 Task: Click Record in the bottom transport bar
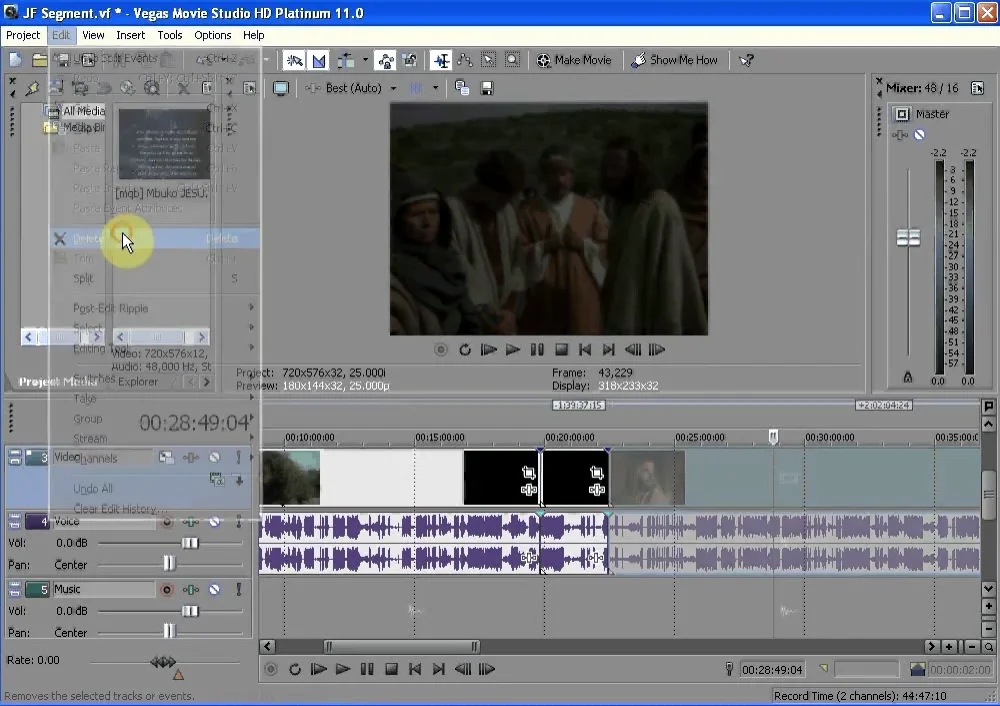[x=270, y=669]
